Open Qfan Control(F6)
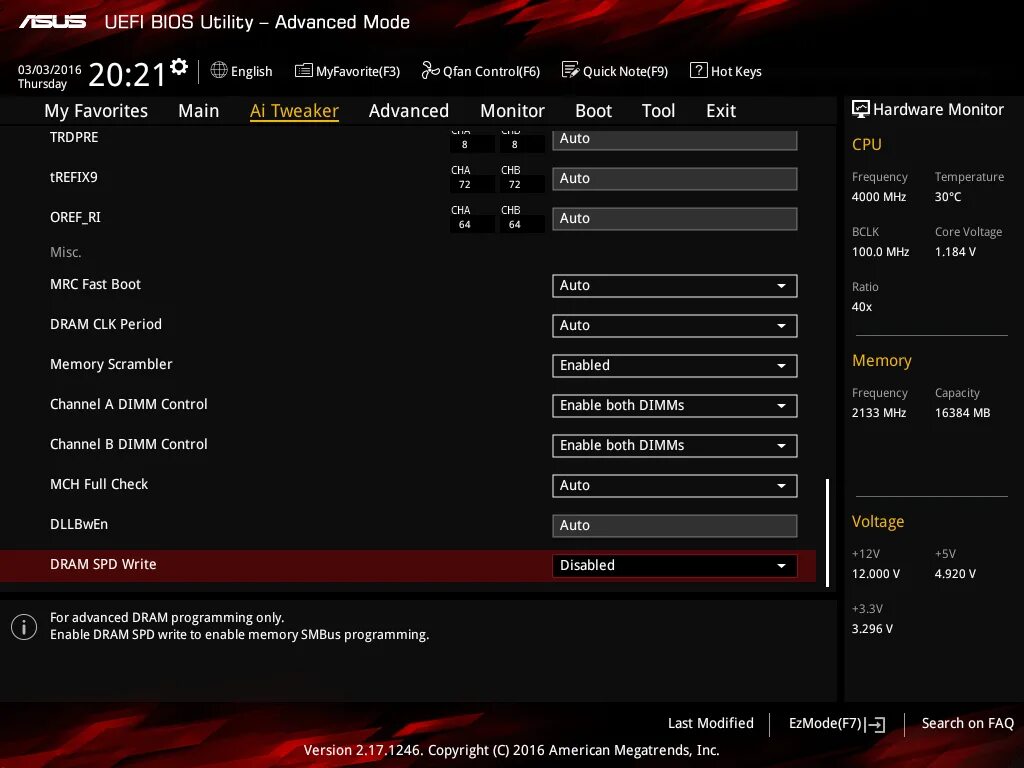 481,71
